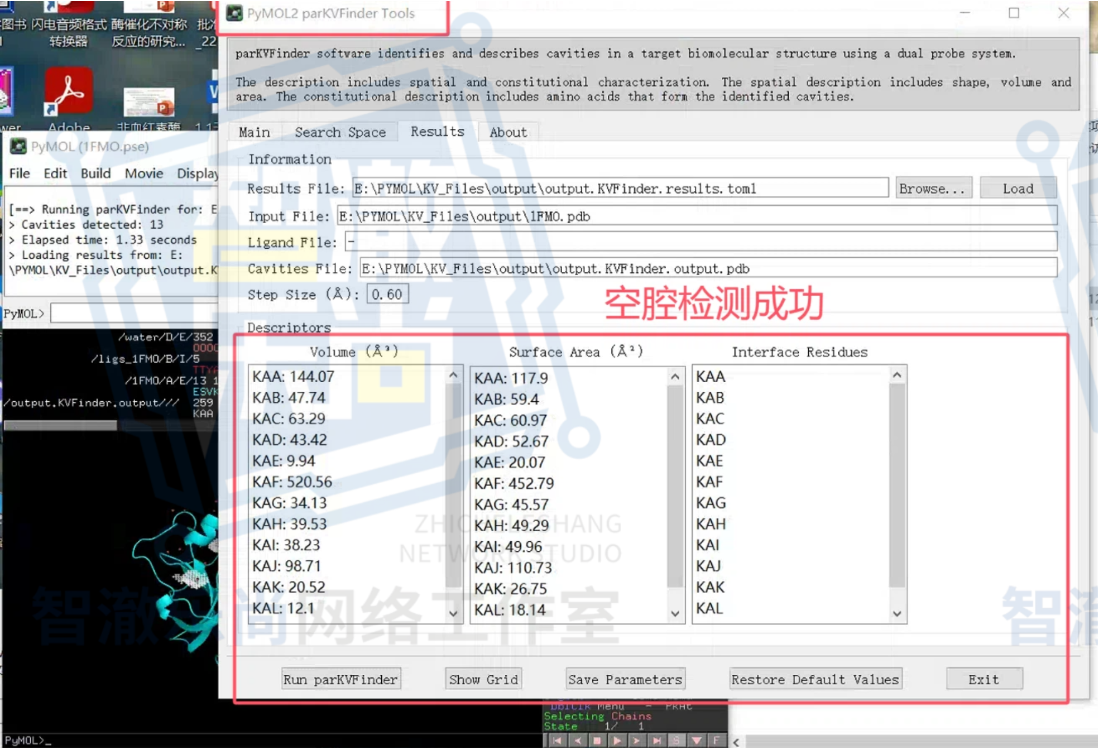Select KAK: 26.75 in Surface Area list
The image size is (1098, 748).
coord(510,588)
